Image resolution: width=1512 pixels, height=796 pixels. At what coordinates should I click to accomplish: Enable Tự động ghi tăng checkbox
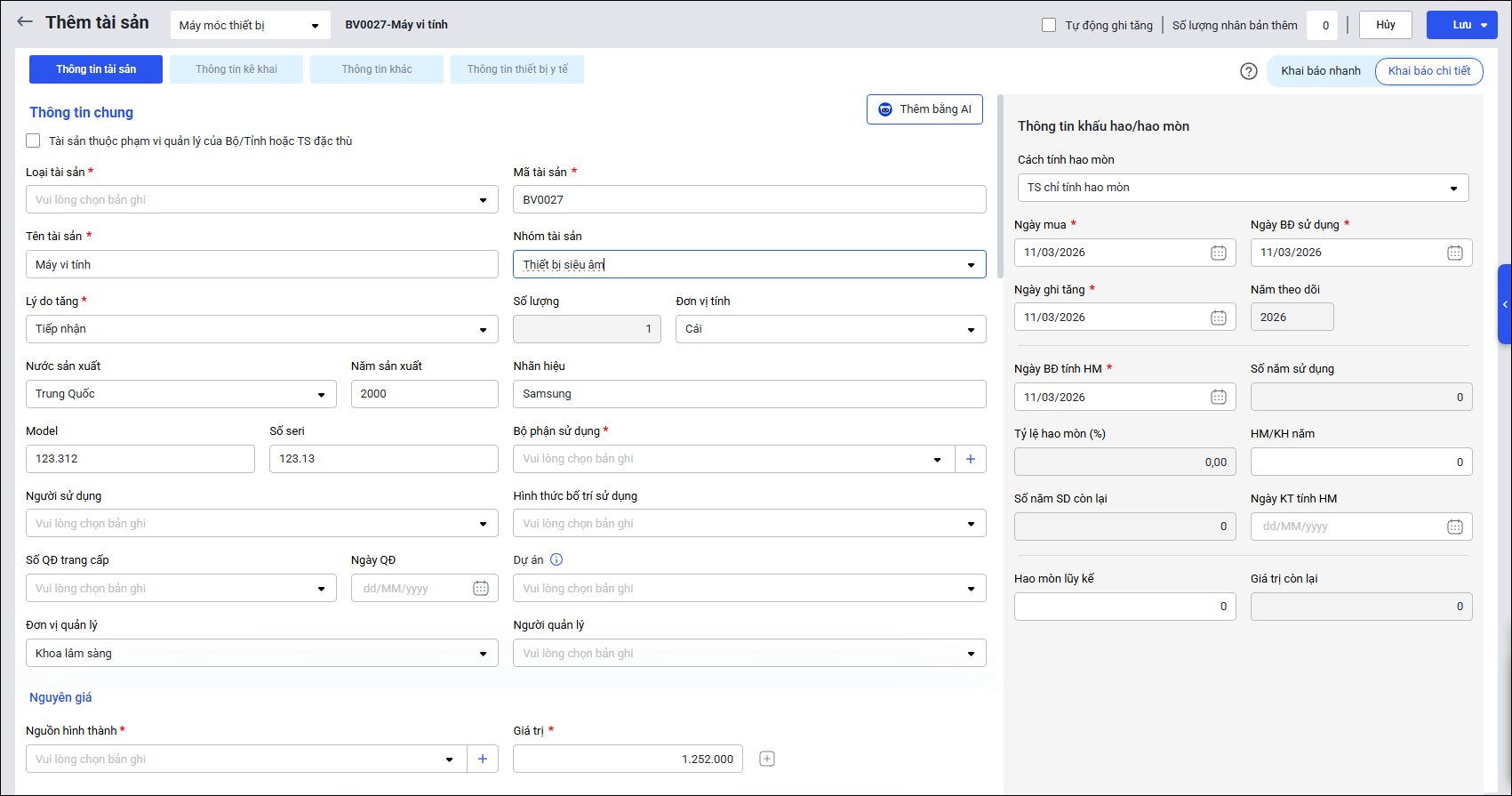(x=1049, y=25)
